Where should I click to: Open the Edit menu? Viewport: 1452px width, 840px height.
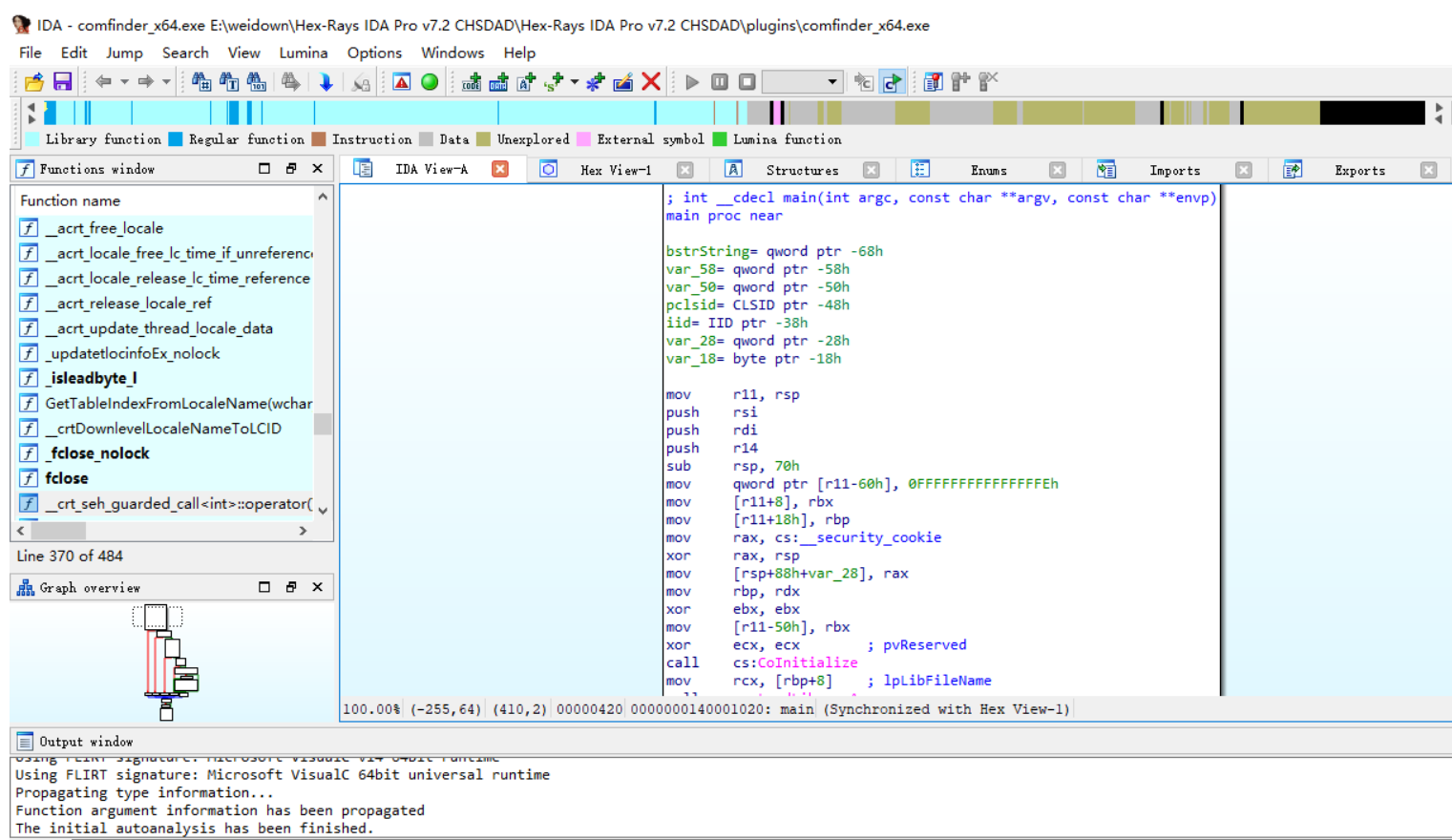tap(74, 52)
